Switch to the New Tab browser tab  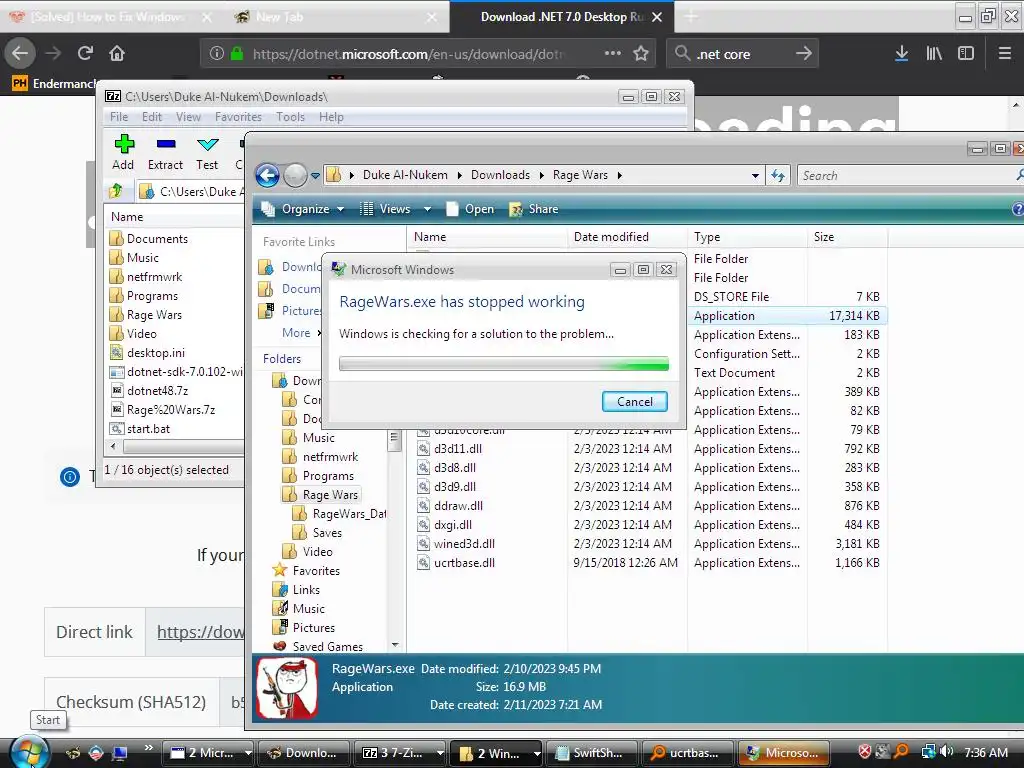[x=335, y=17]
